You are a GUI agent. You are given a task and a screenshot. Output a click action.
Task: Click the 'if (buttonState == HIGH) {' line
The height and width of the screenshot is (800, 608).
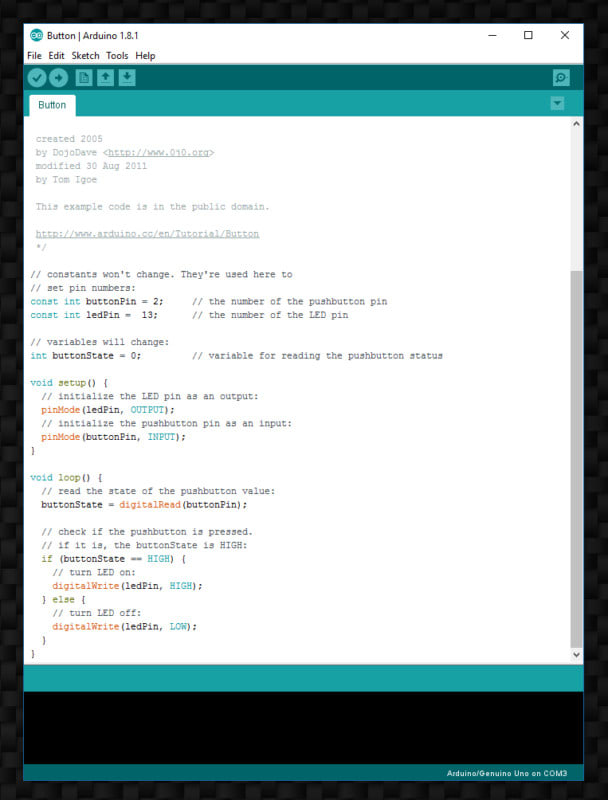[x=114, y=559]
